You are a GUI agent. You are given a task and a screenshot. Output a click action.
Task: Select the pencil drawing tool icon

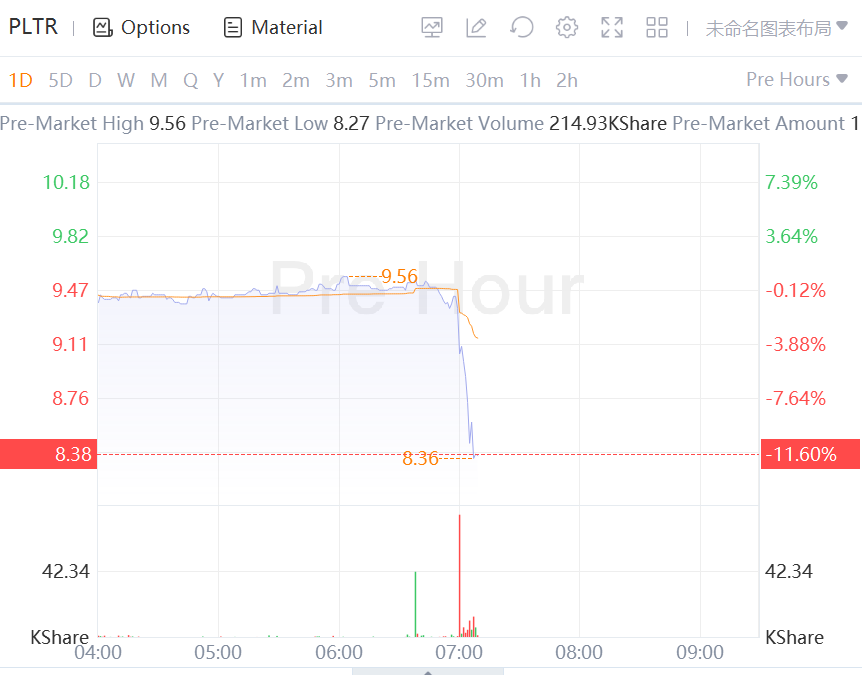pyautogui.click(x=476, y=28)
